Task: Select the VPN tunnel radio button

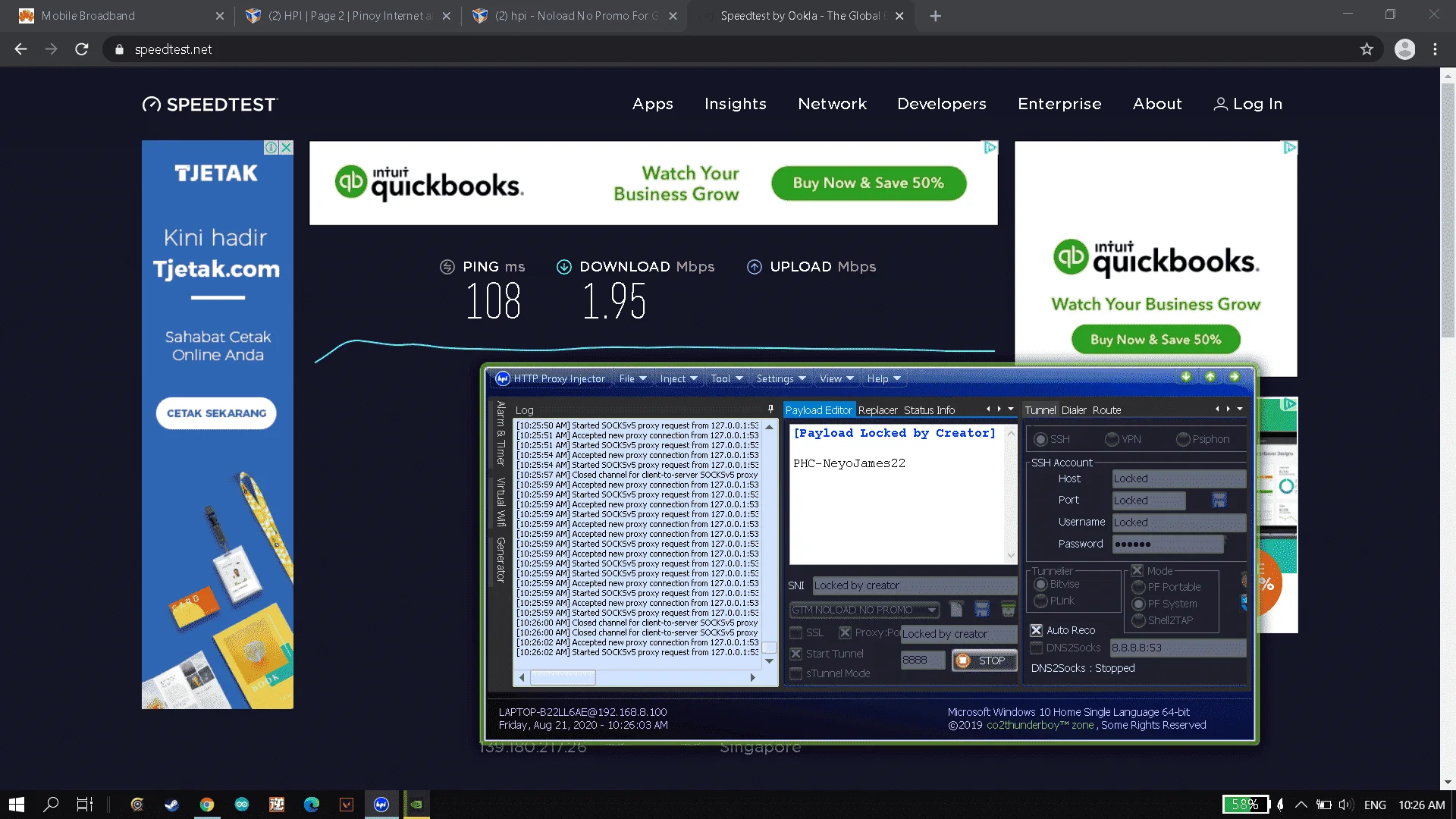Action: [1112, 439]
